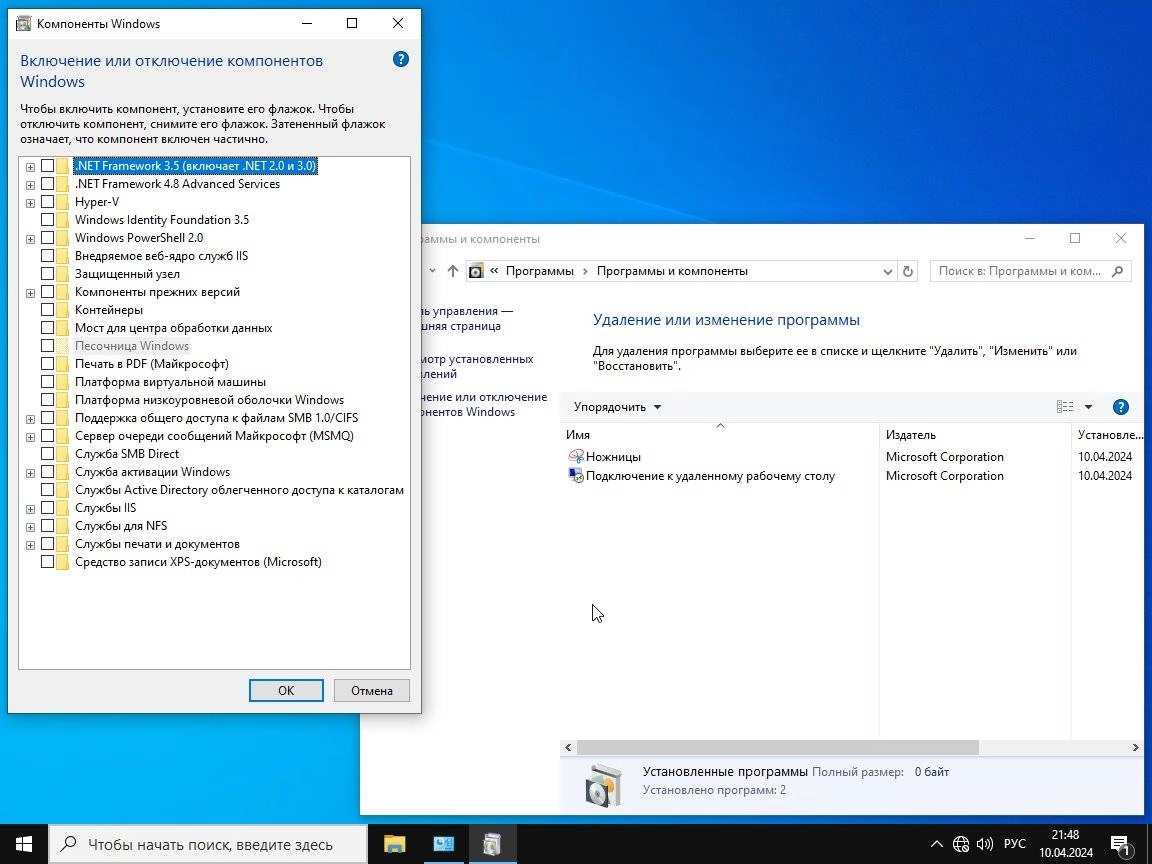The height and width of the screenshot is (864, 1152).
Task: Click the Windows Components taskbar icon
Action: (x=492, y=844)
